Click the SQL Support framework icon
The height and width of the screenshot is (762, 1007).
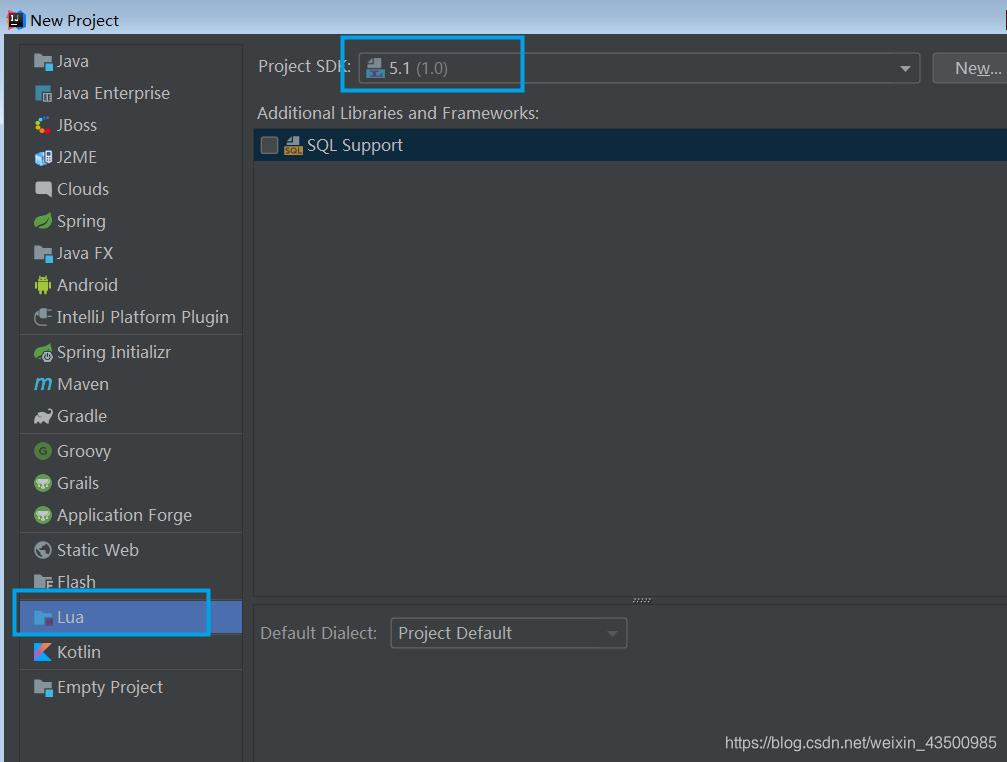[x=293, y=146]
